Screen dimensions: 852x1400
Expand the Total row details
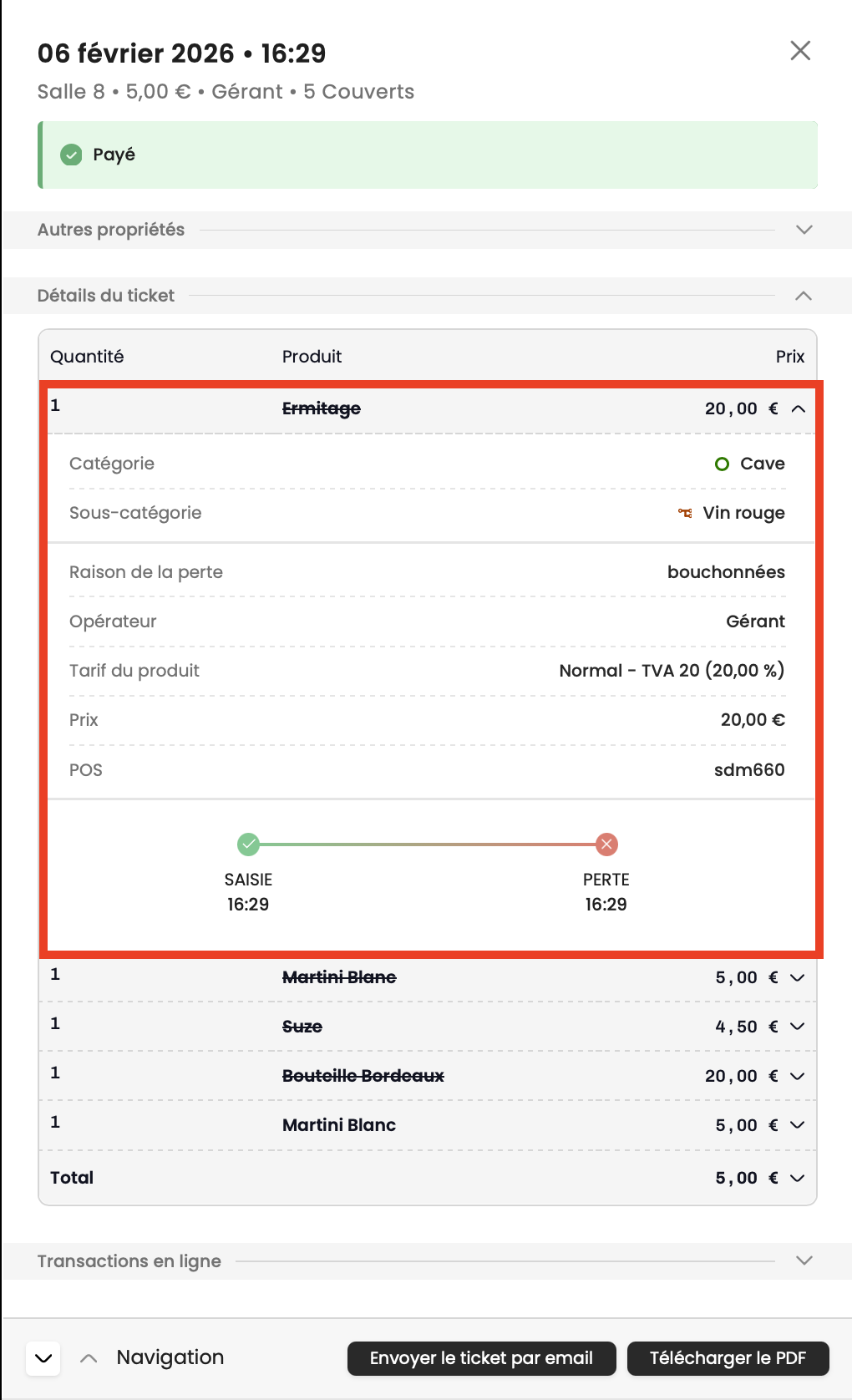click(x=798, y=1178)
